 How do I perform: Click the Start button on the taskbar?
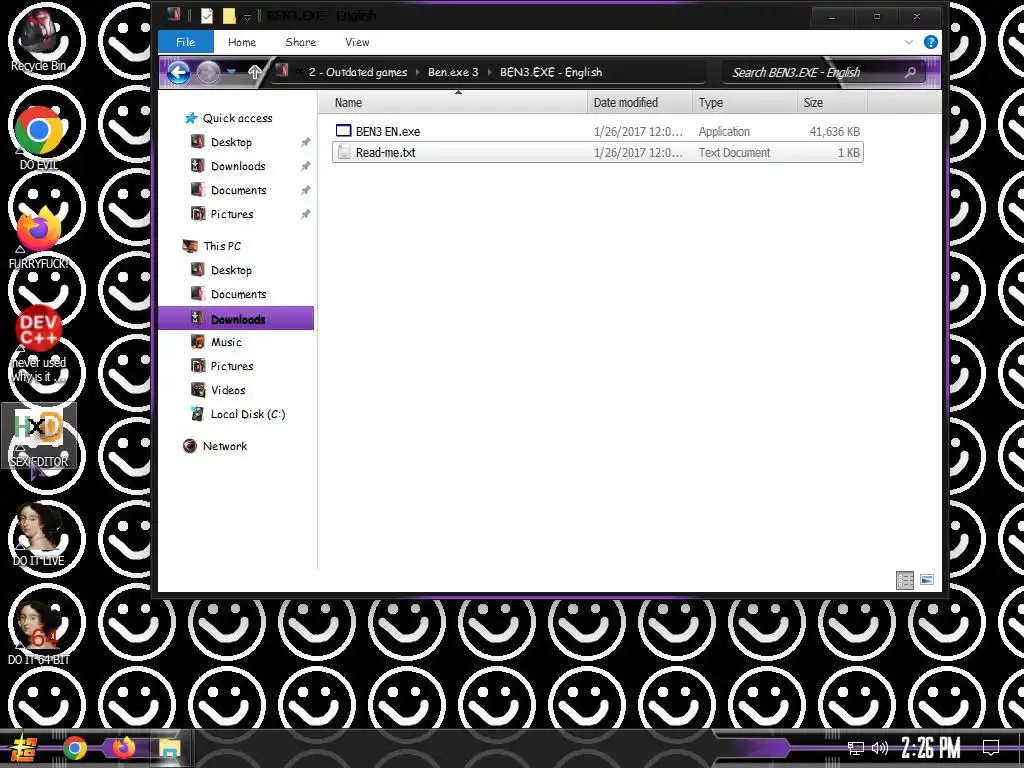pos(22,748)
